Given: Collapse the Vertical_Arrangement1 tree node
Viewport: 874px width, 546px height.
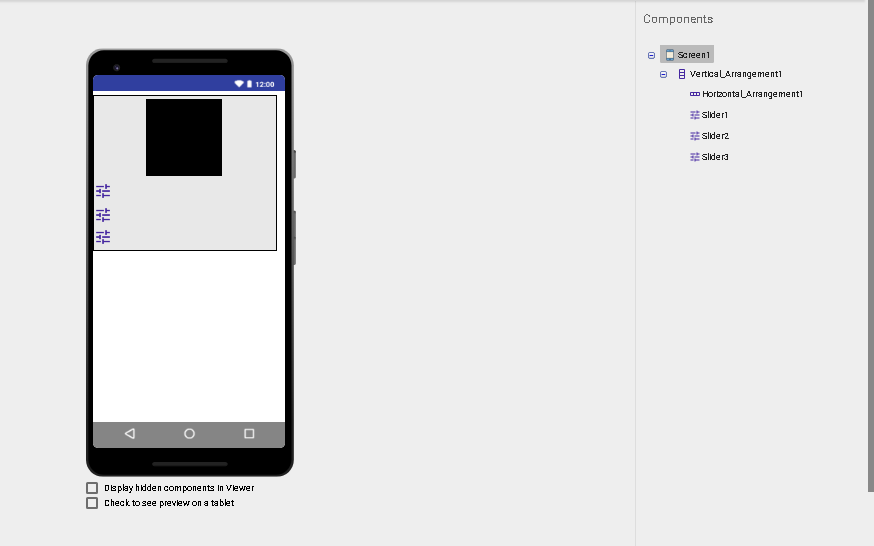Looking at the screenshot, I should click(663, 74).
